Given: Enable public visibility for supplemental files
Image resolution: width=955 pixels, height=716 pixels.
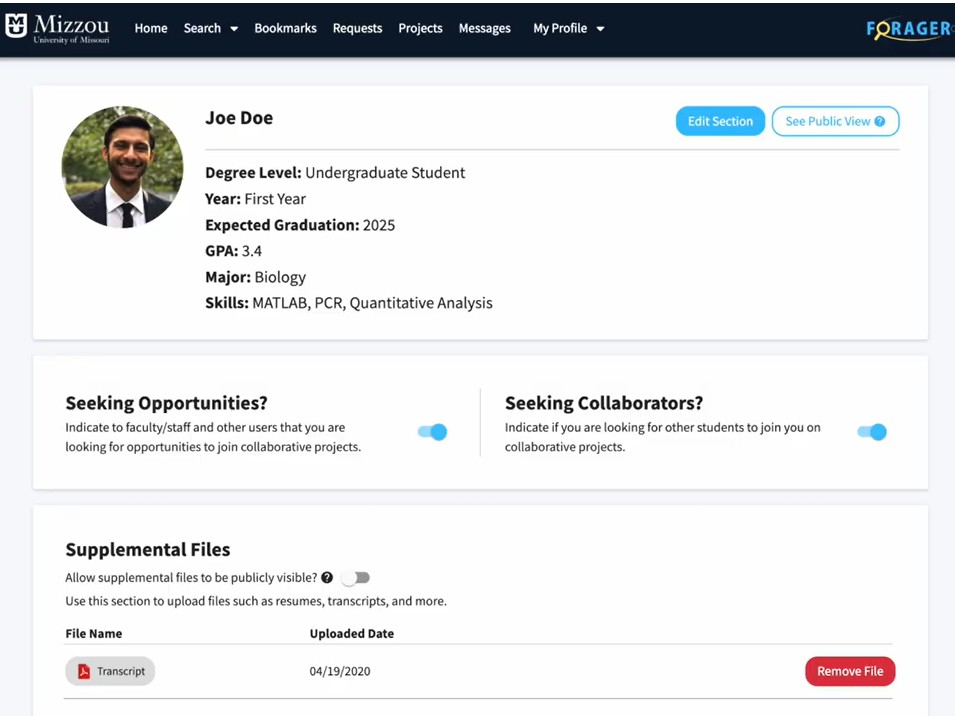Looking at the screenshot, I should pos(355,577).
